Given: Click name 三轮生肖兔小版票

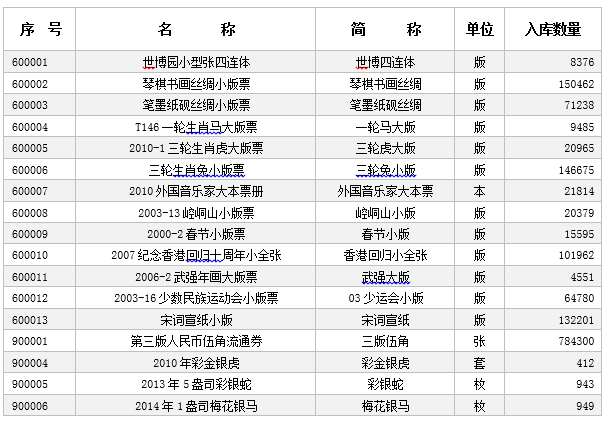Looking at the screenshot, I should (196, 170).
